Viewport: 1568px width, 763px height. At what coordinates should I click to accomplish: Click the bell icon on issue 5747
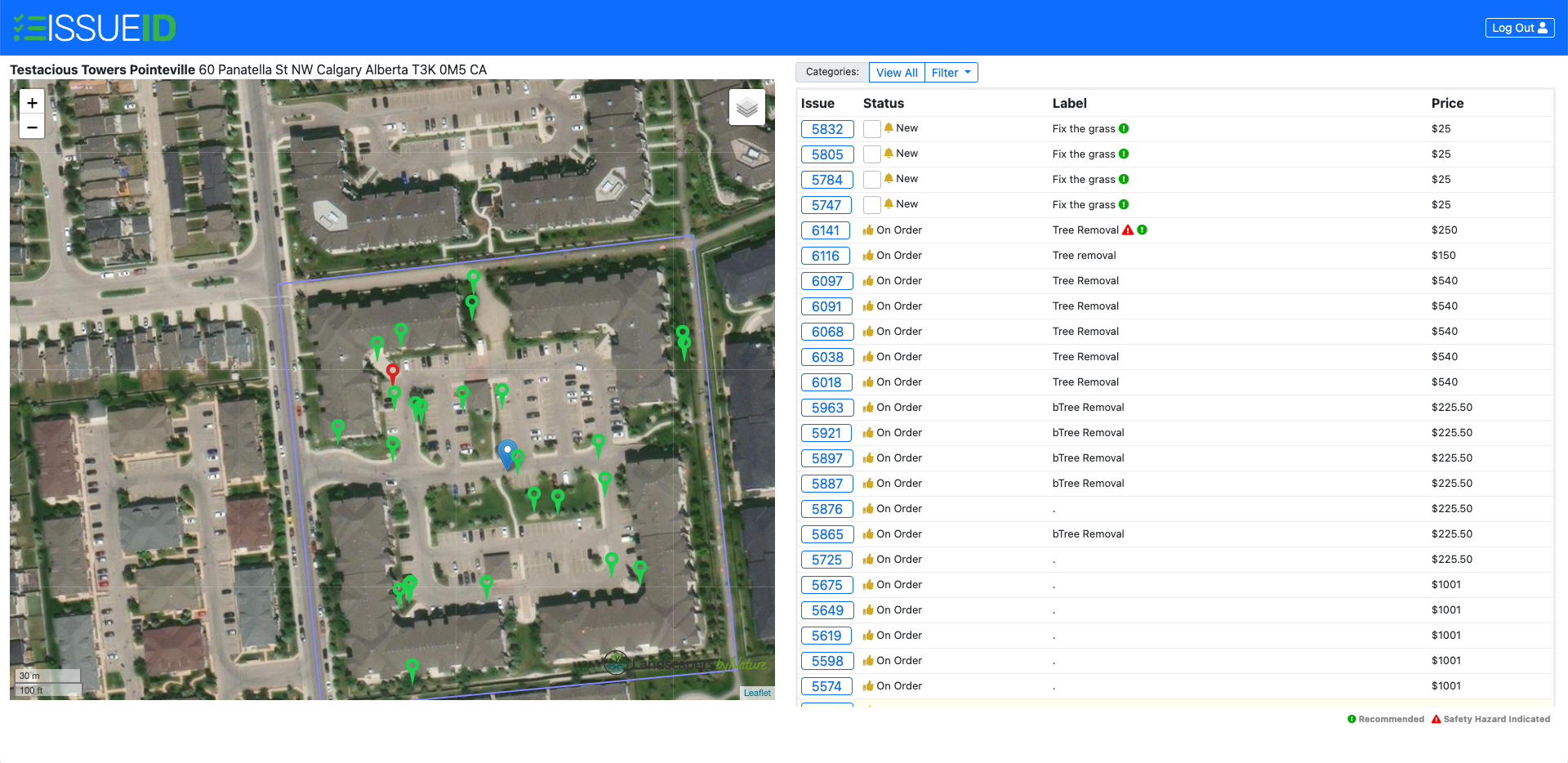pos(889,204)
